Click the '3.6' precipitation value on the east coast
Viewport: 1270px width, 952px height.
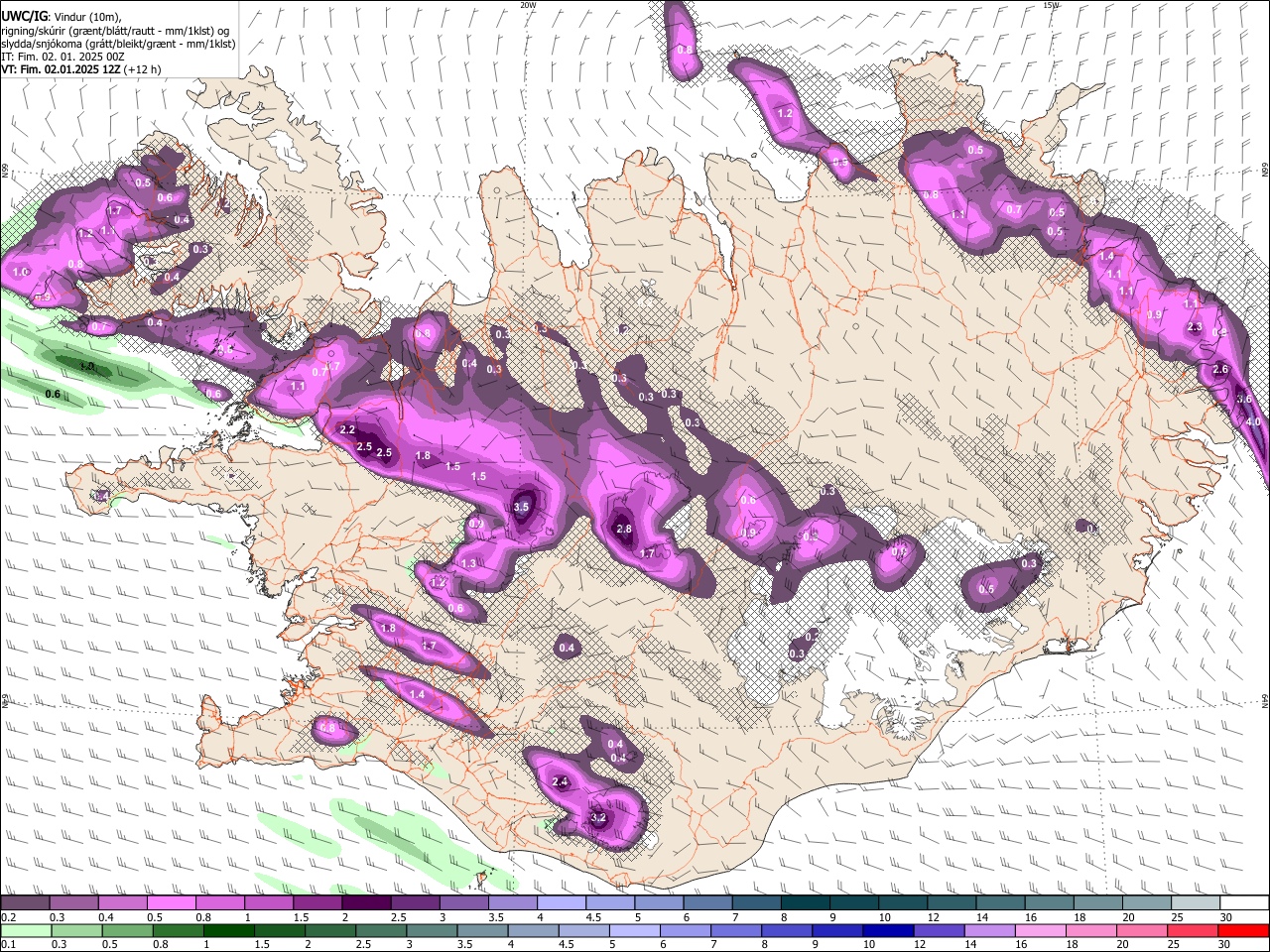pos(1244,398)
